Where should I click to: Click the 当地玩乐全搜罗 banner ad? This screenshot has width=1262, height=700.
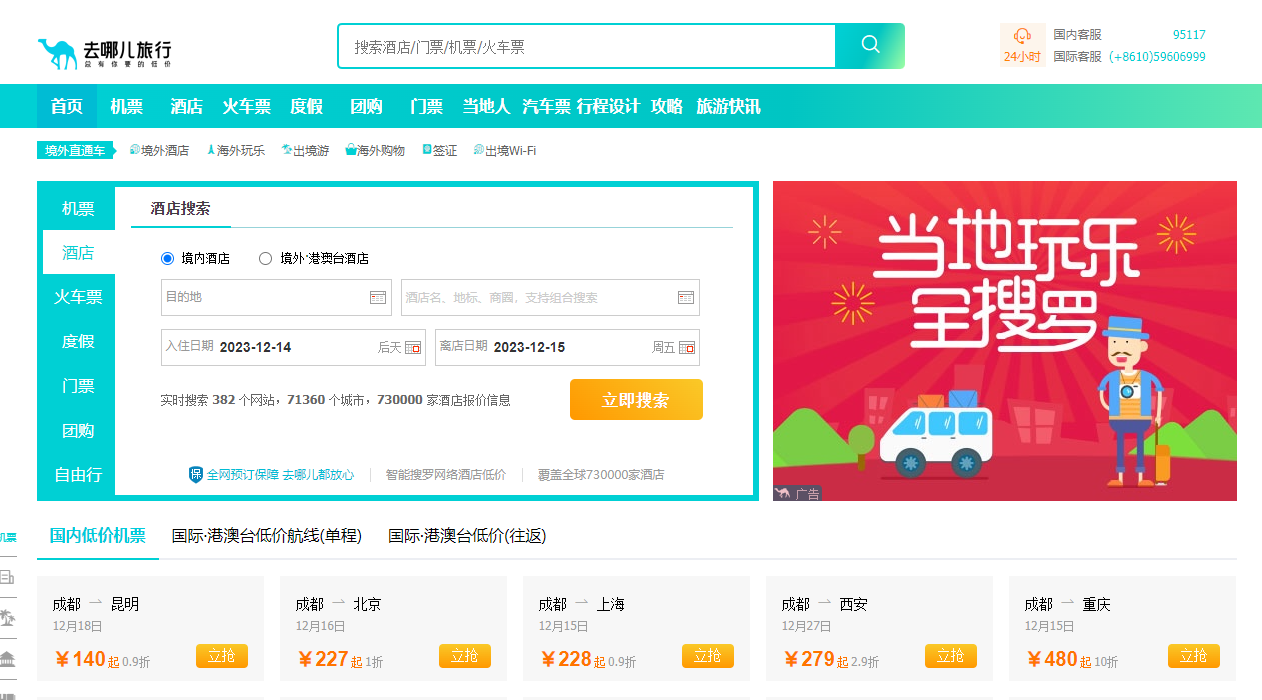tap(1004, 340)
